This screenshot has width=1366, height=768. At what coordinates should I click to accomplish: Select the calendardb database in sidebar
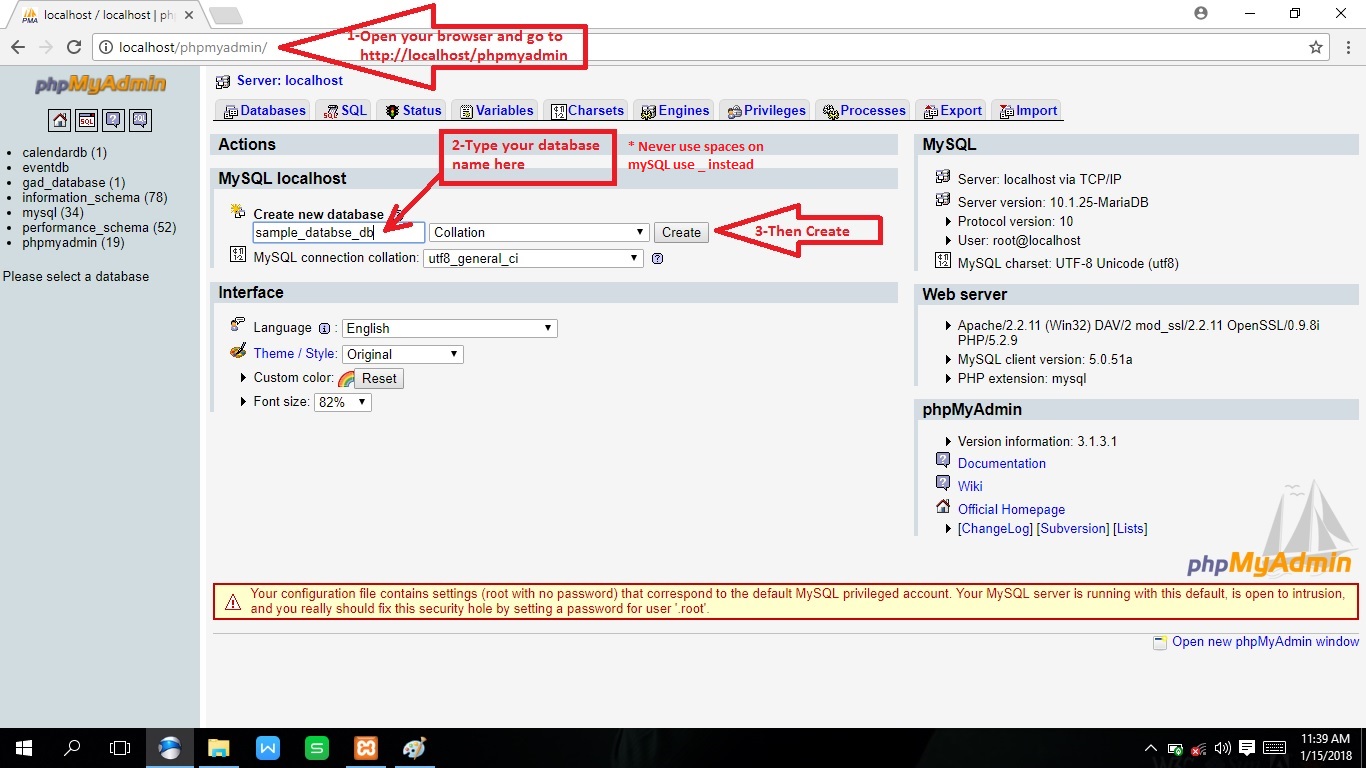[x=64, y=153]
